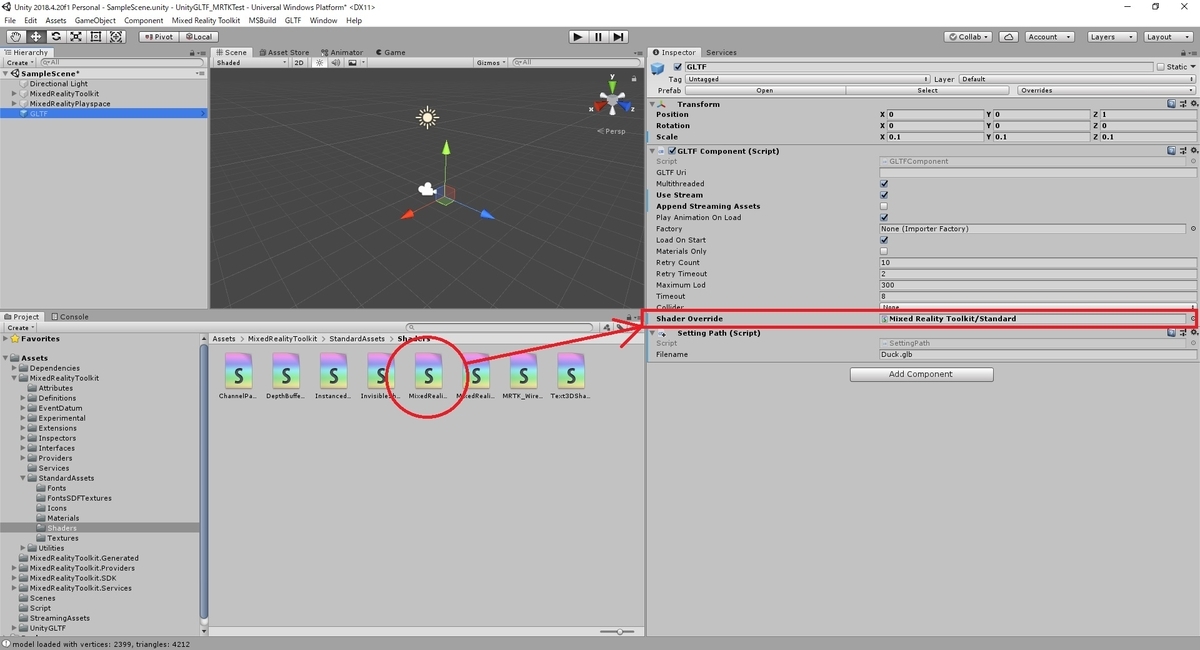
Task: Click the prefab Select button
Action: [928, 90]
